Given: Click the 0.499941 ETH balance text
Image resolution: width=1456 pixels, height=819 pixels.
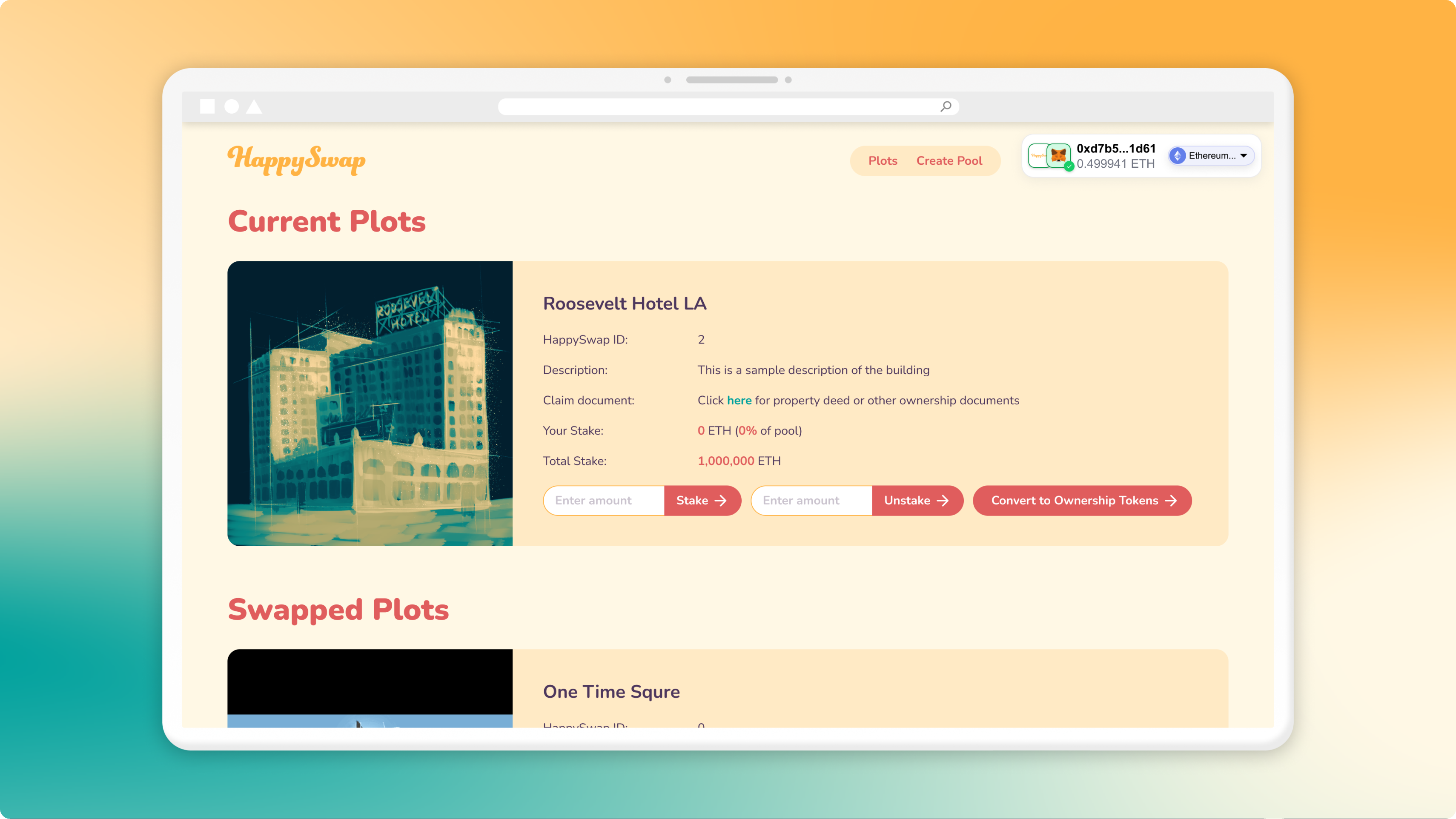Looking at the screenshot, I should pos(1115,163).
